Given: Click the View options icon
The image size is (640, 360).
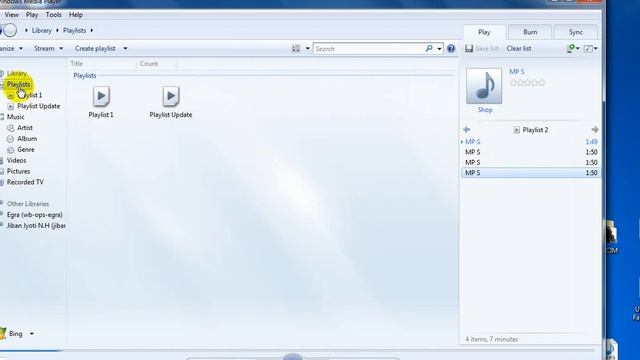Looking at the screenshot, I should (296, 49).
